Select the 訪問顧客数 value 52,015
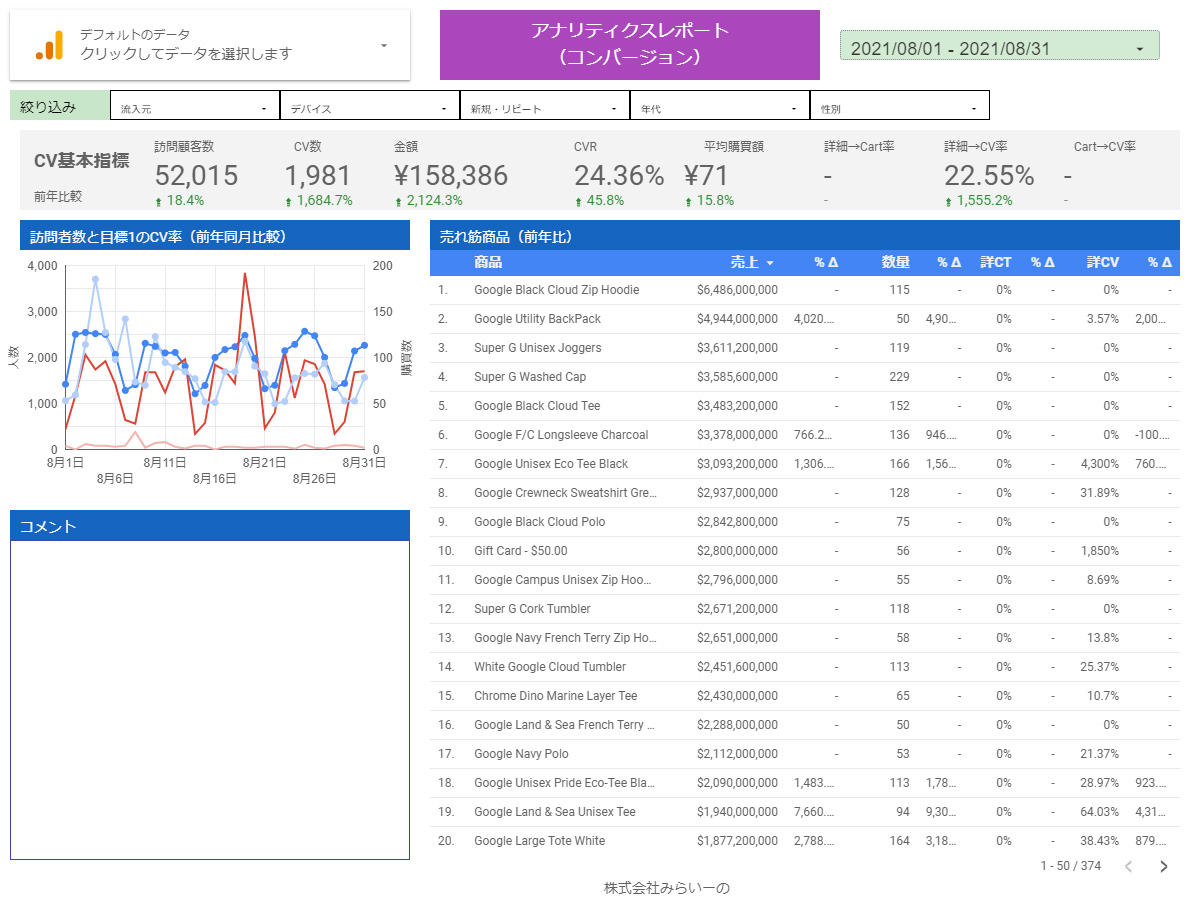 coord(196,176)
